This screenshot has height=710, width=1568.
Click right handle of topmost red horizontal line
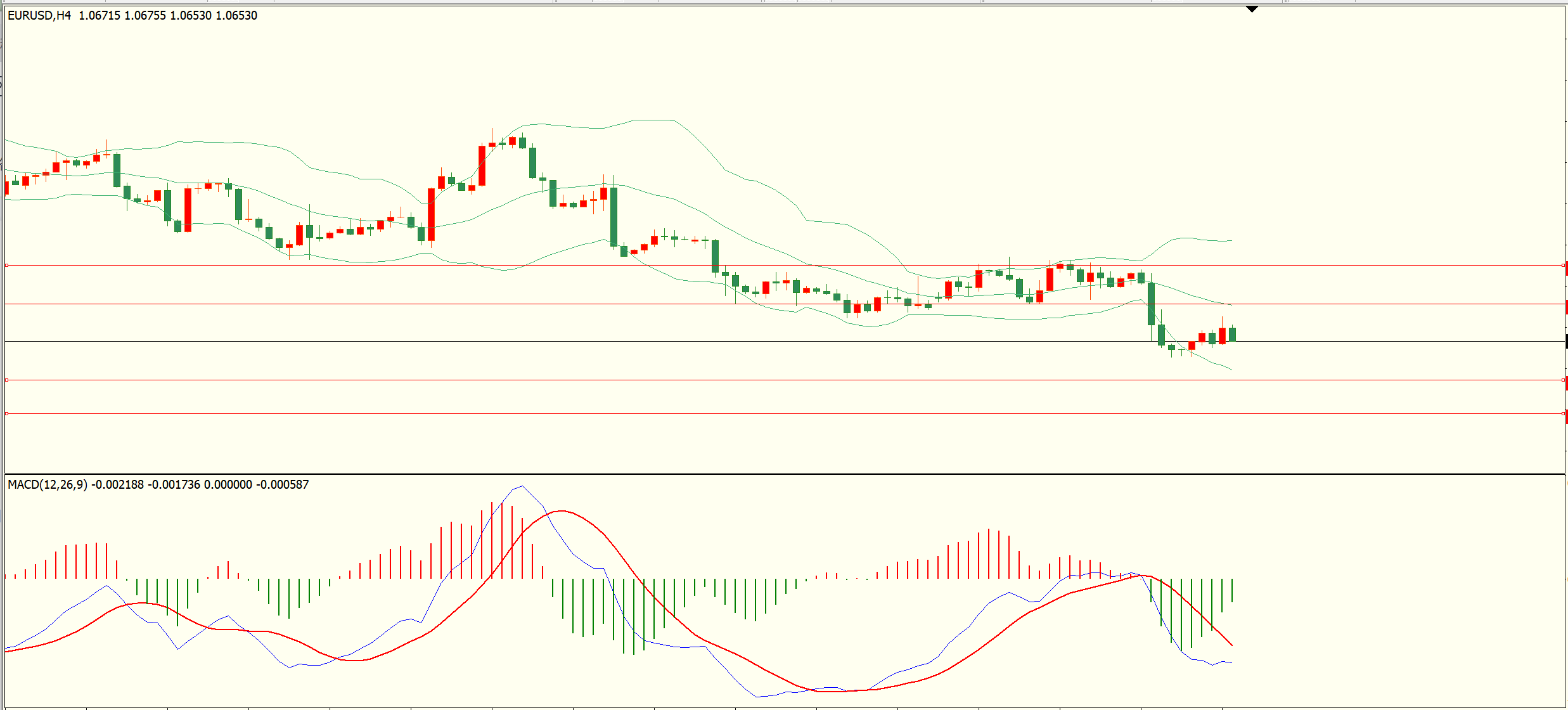click(x=1563, y=266)
